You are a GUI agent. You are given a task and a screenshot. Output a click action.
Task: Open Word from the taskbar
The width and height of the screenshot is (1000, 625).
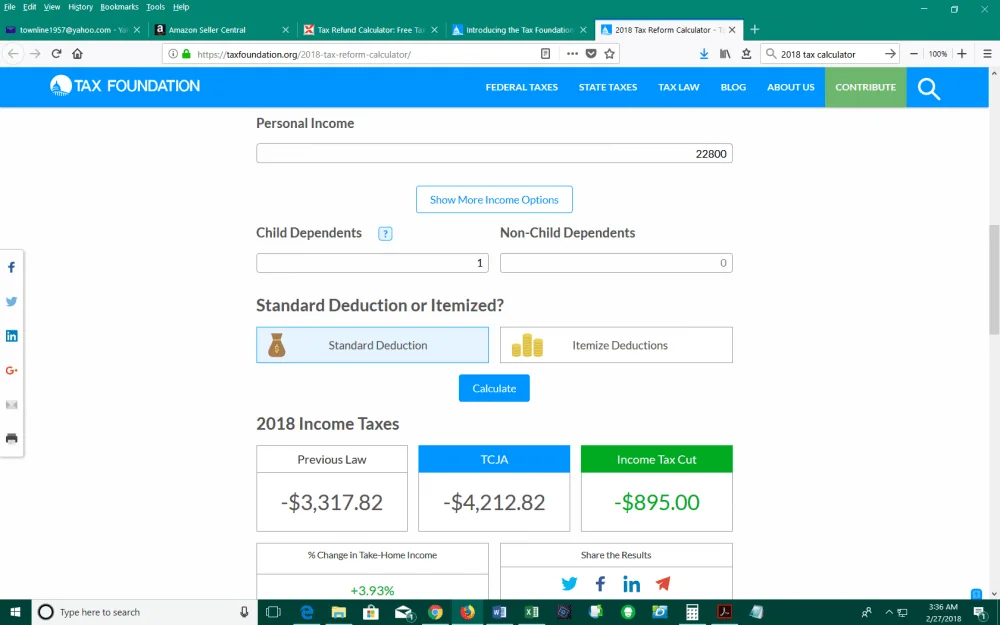point(499,612)
